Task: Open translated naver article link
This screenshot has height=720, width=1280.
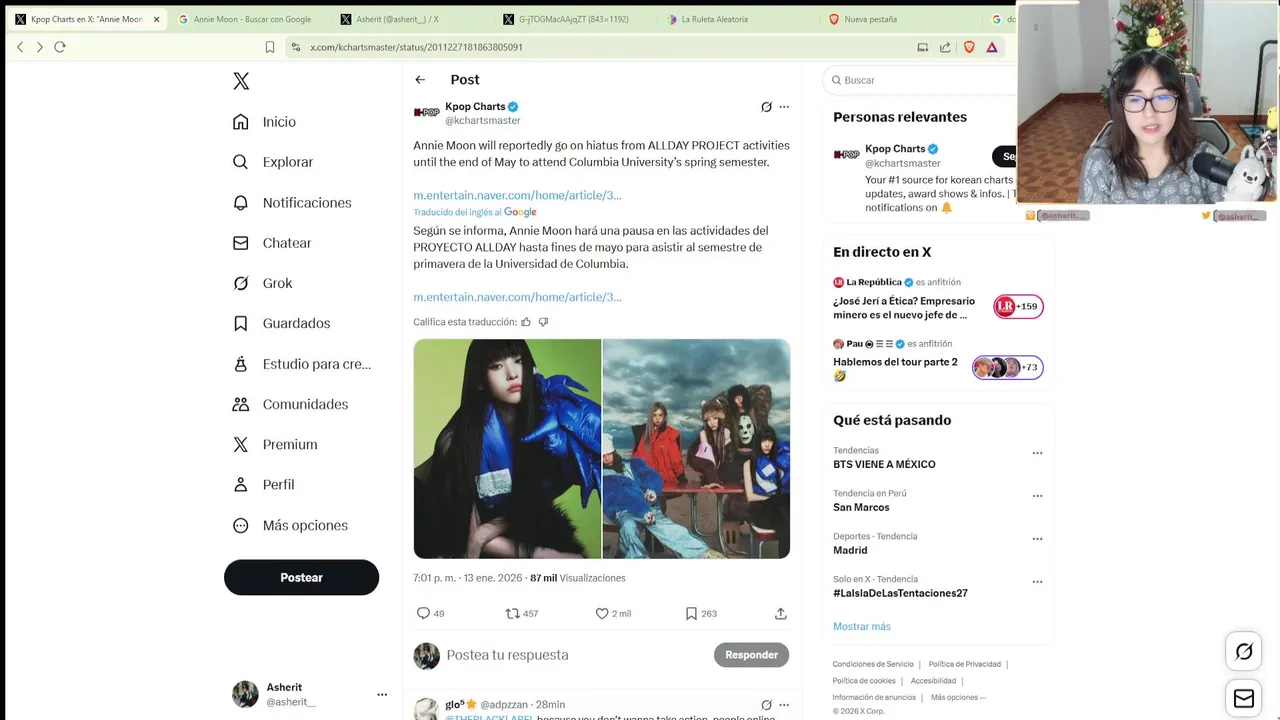Action: pyautogui.click(x=517, y=297)
